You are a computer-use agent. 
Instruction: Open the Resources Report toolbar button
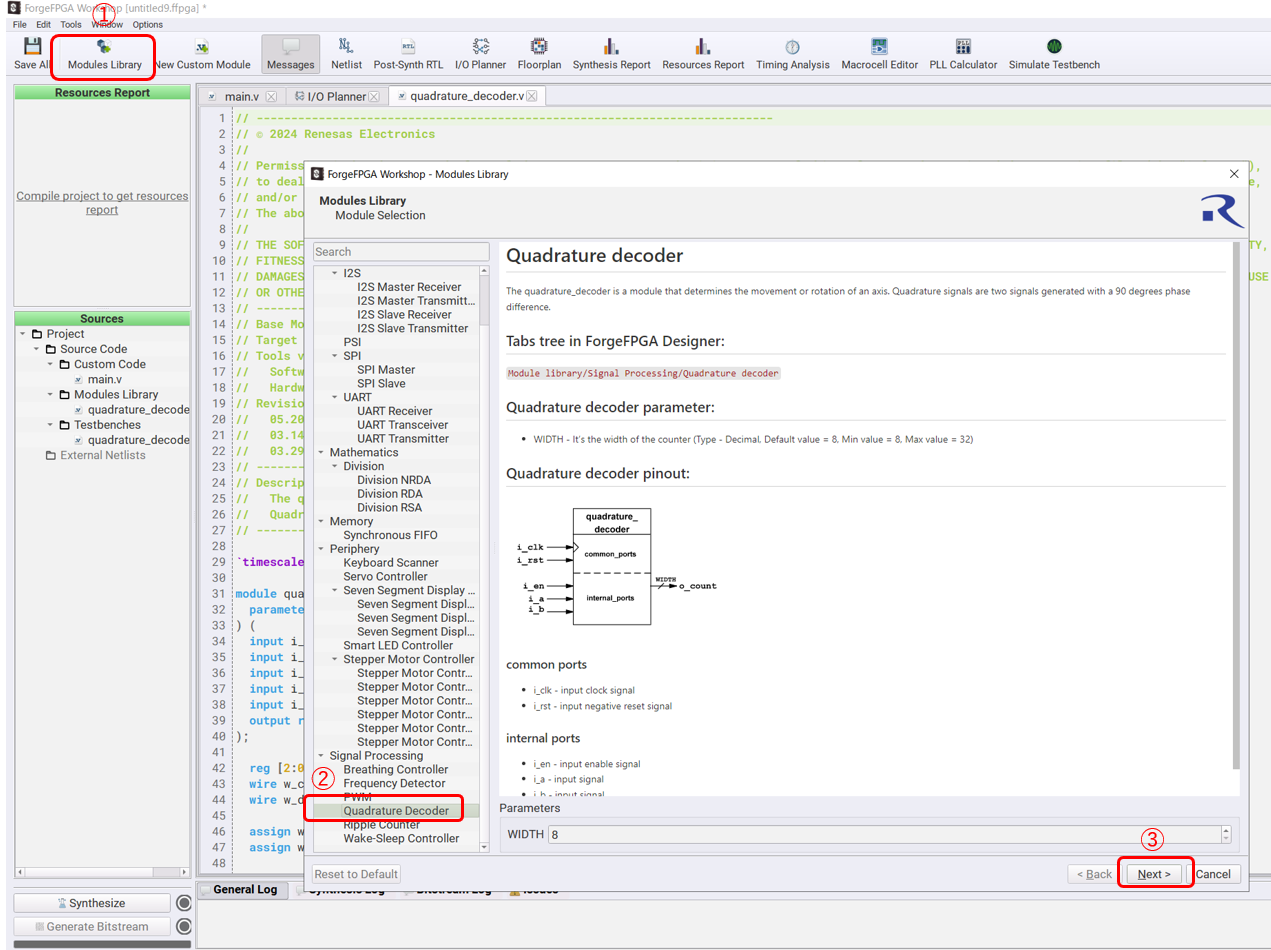pos(703,54)
